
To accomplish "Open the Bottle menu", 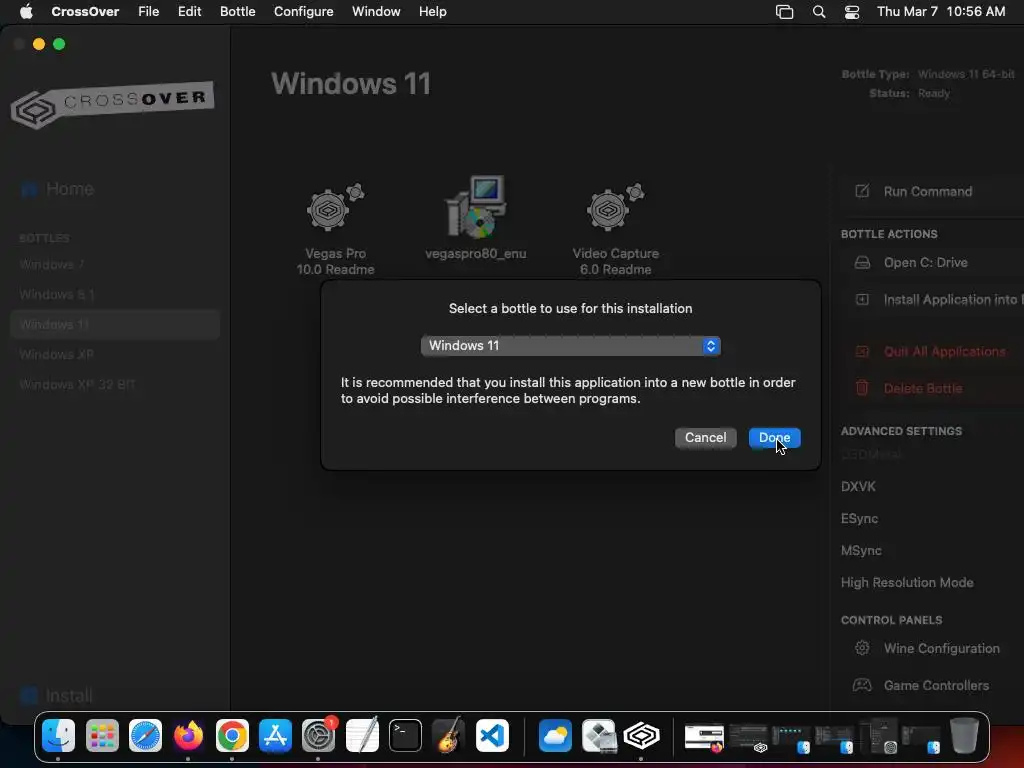I will coord(238,12).
